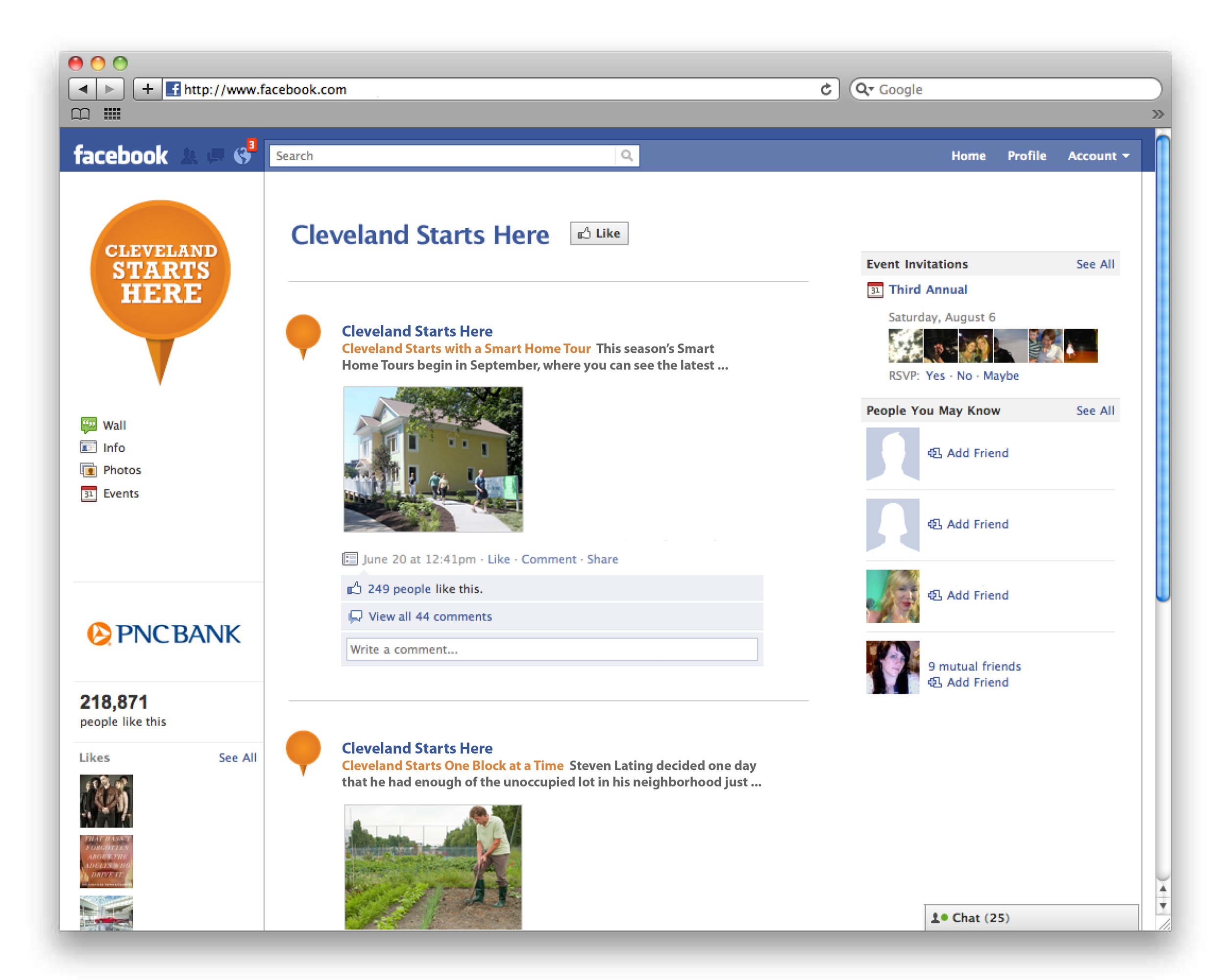
Task: RSVP Maybe to the event
Action: [1001, 375]
